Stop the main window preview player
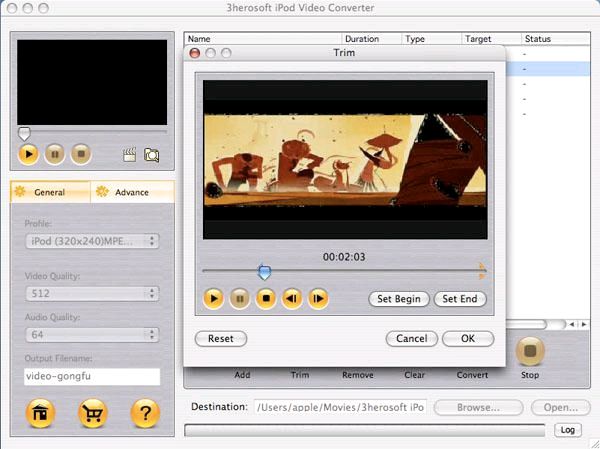 point(81,155)
